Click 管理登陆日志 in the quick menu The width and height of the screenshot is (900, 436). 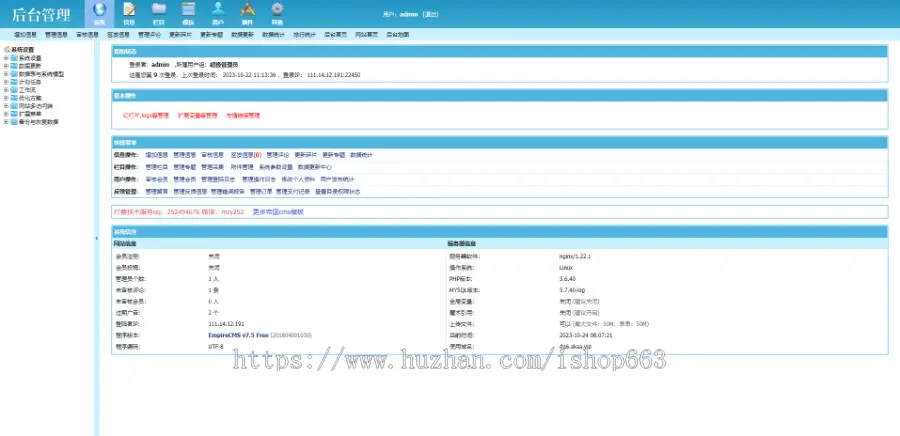[x=218, y=180]
